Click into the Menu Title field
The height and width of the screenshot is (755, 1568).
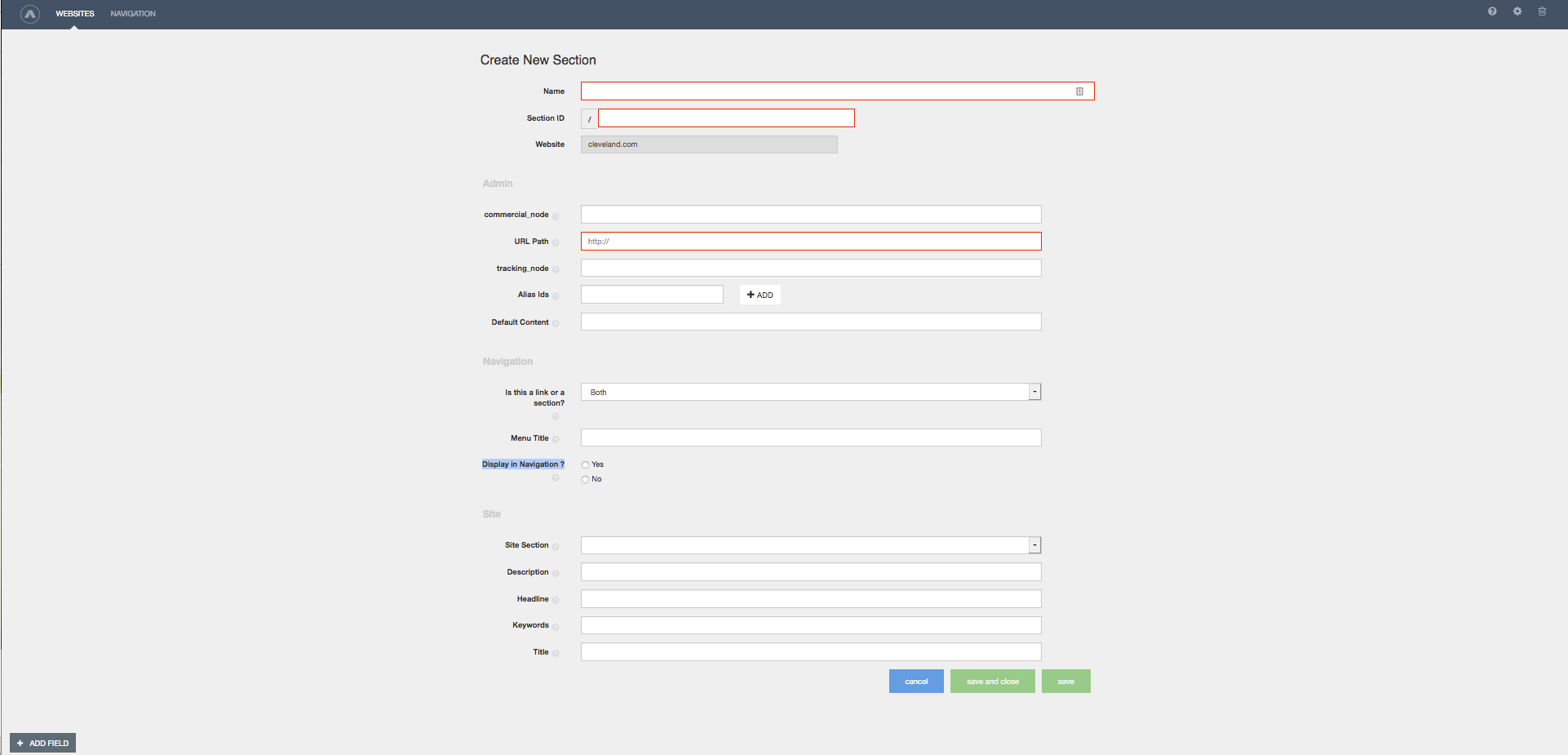coord(810,438)
